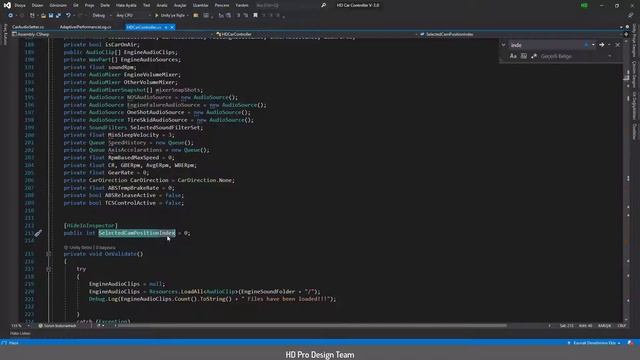This screenshot has height=360, width=640.
Task: Click the MinSleepVelocity field name
Action: (133, 135)
